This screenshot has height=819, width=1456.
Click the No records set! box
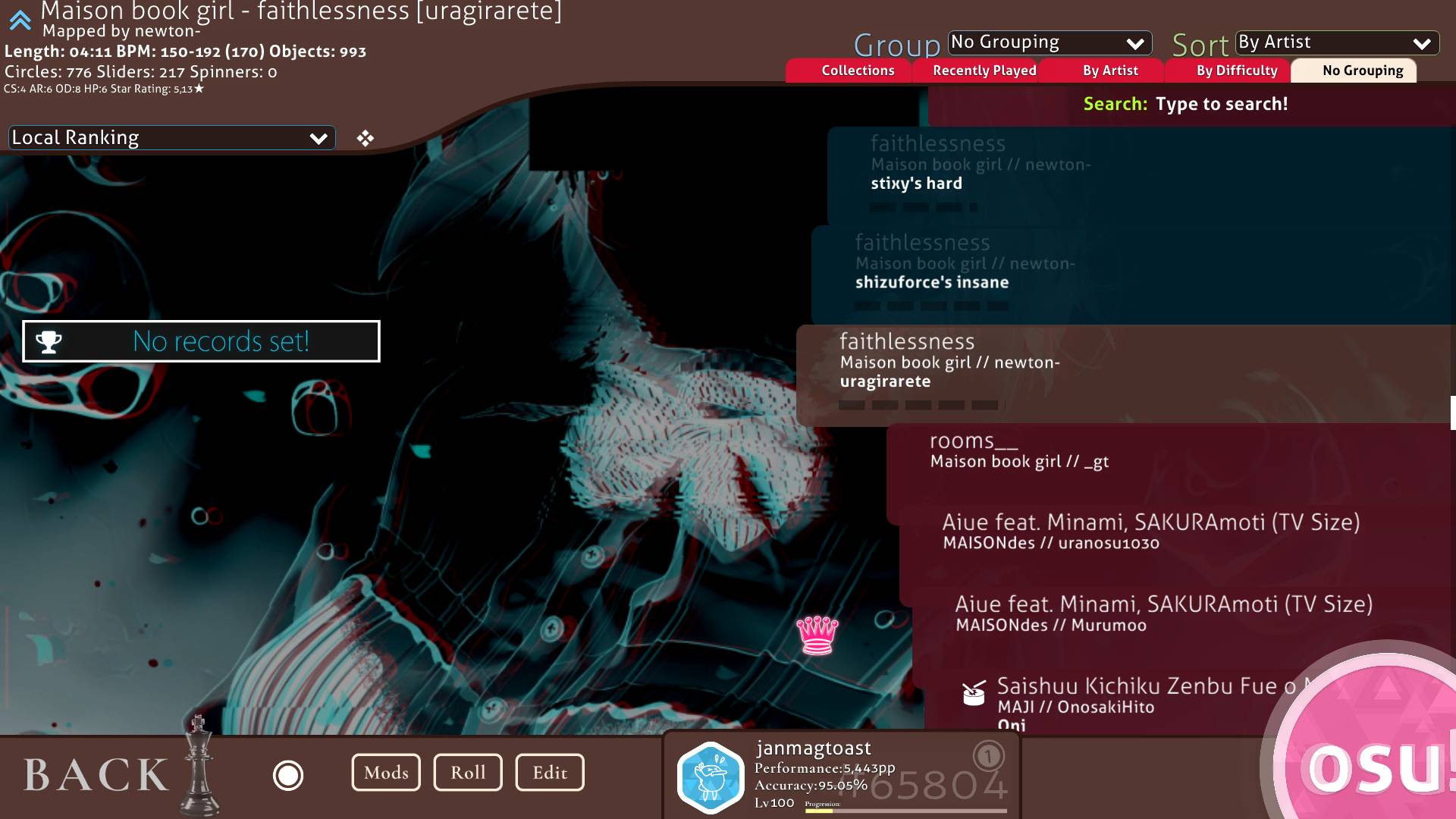point(201,341)
